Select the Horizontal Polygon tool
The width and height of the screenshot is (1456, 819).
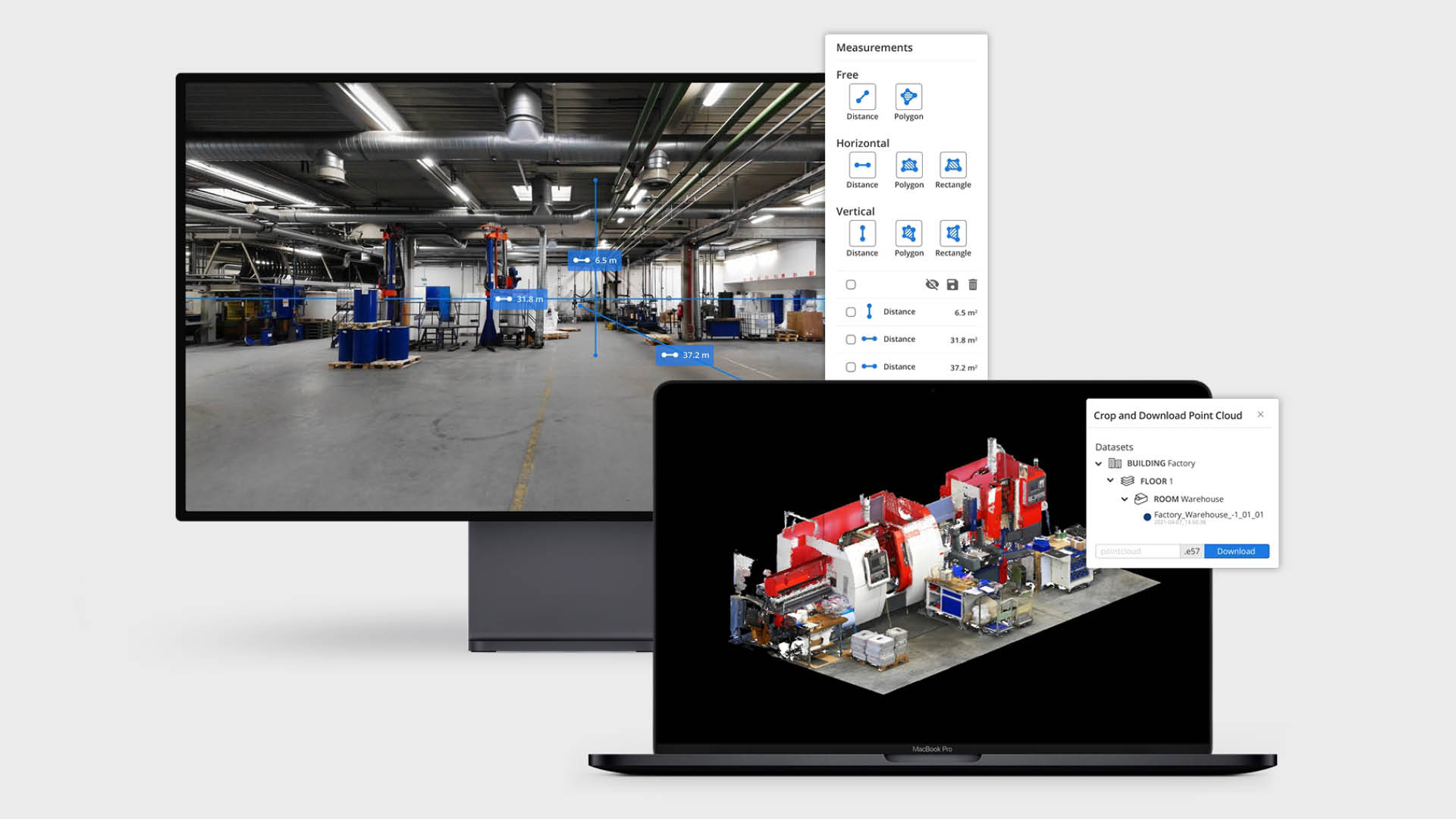[906, 164]
